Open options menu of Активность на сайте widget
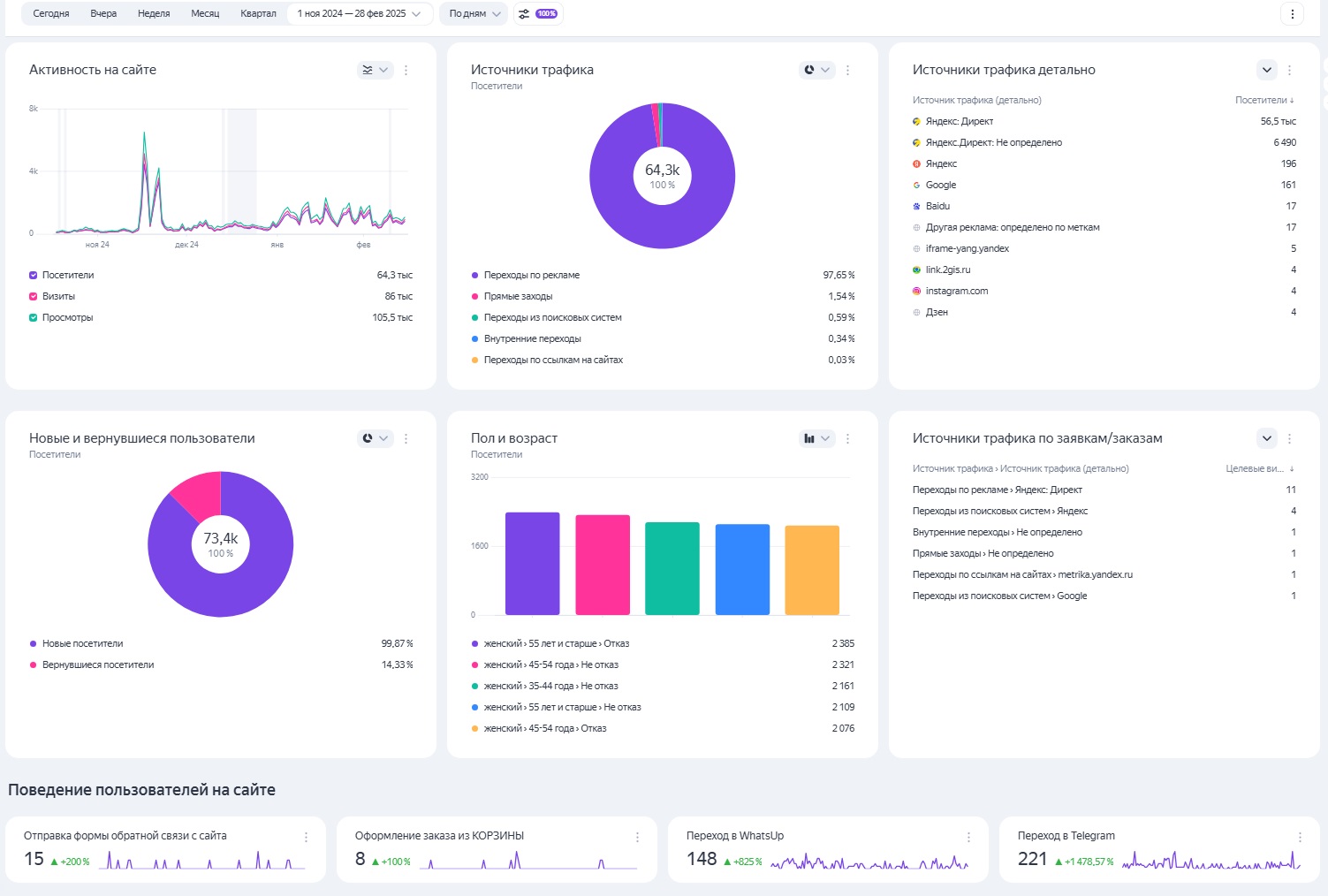Screen dimensions: 1328x896 406,70
